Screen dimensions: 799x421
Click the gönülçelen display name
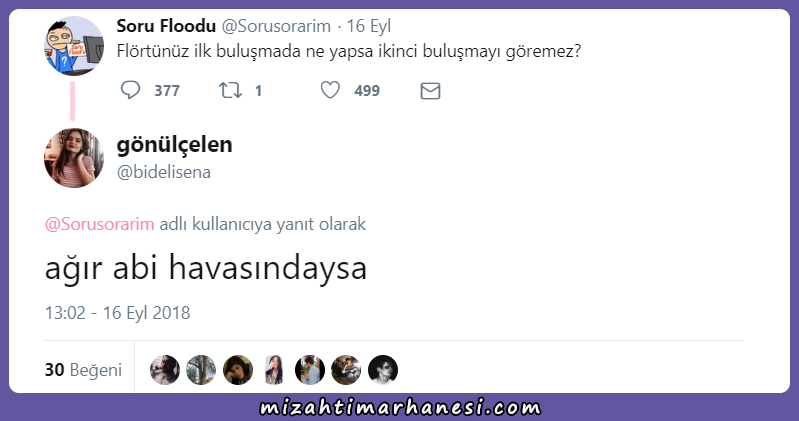pyautogui.click(x=174, y=145)
